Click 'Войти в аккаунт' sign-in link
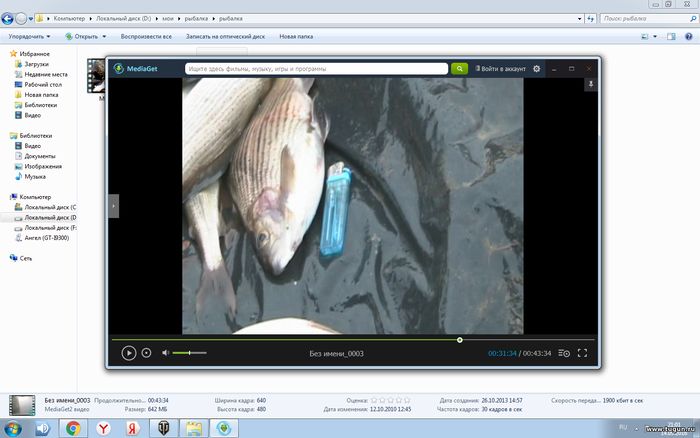 pyautogui.click(x=500, y=69)
